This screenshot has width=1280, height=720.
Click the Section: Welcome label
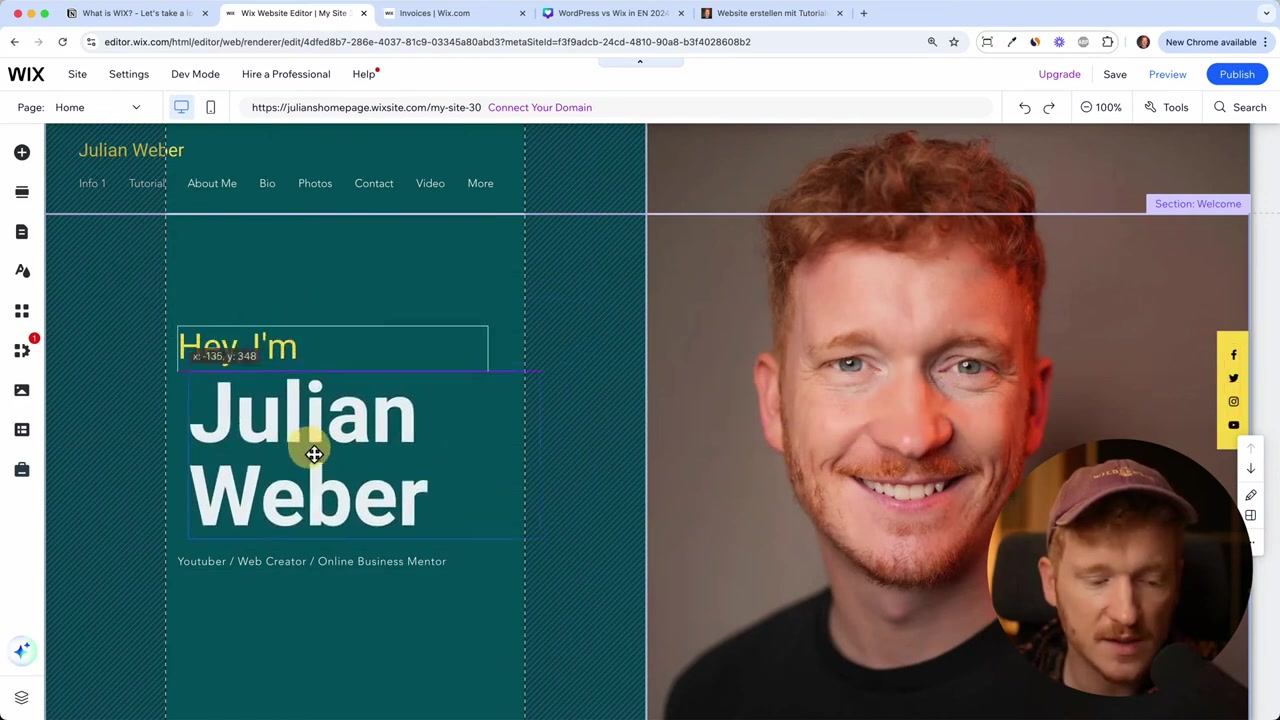tap(1198, 204)
